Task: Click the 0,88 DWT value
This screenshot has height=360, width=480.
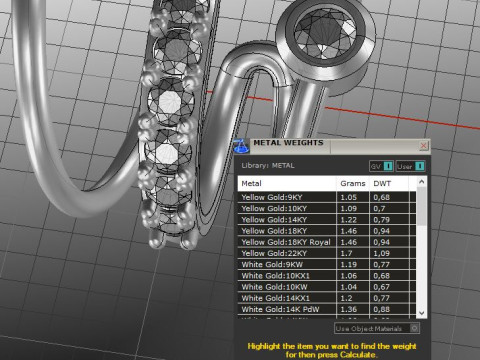Action: (381, 309)
